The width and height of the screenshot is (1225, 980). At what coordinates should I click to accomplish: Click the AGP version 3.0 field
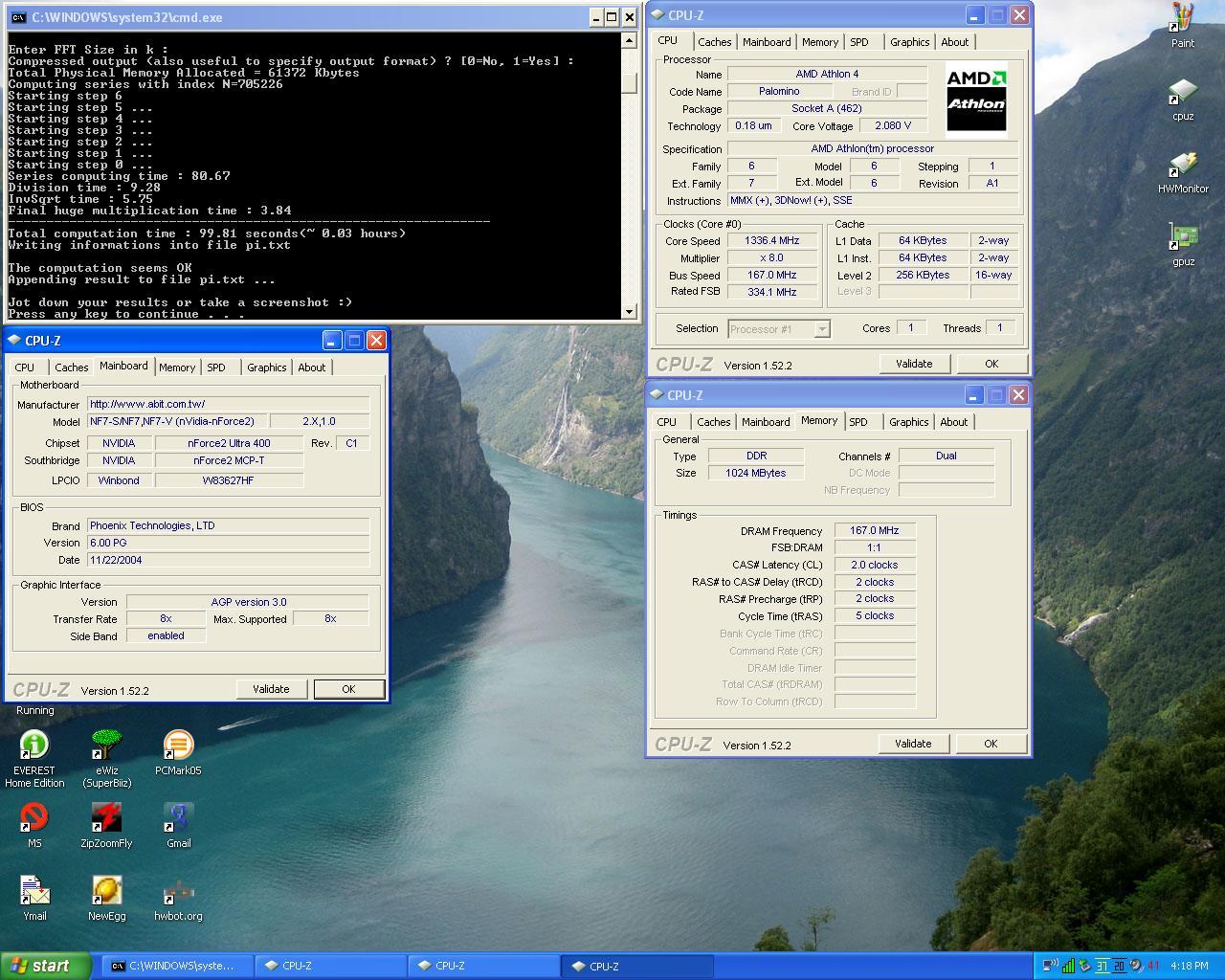tap(248, 602)
